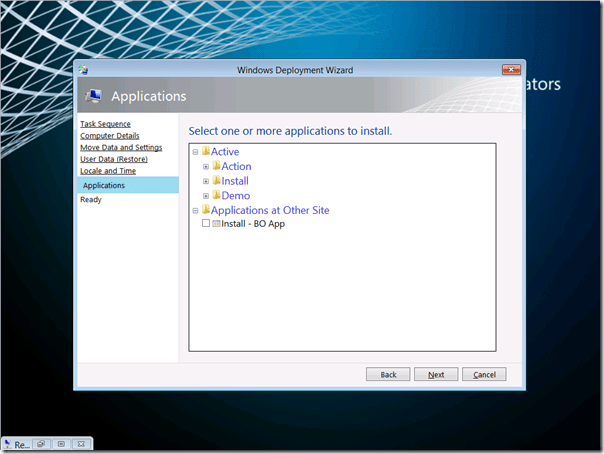This screenshot has width=604, height=454.
Task: Click the Active folder icon
Action: (x=206, y=152)
